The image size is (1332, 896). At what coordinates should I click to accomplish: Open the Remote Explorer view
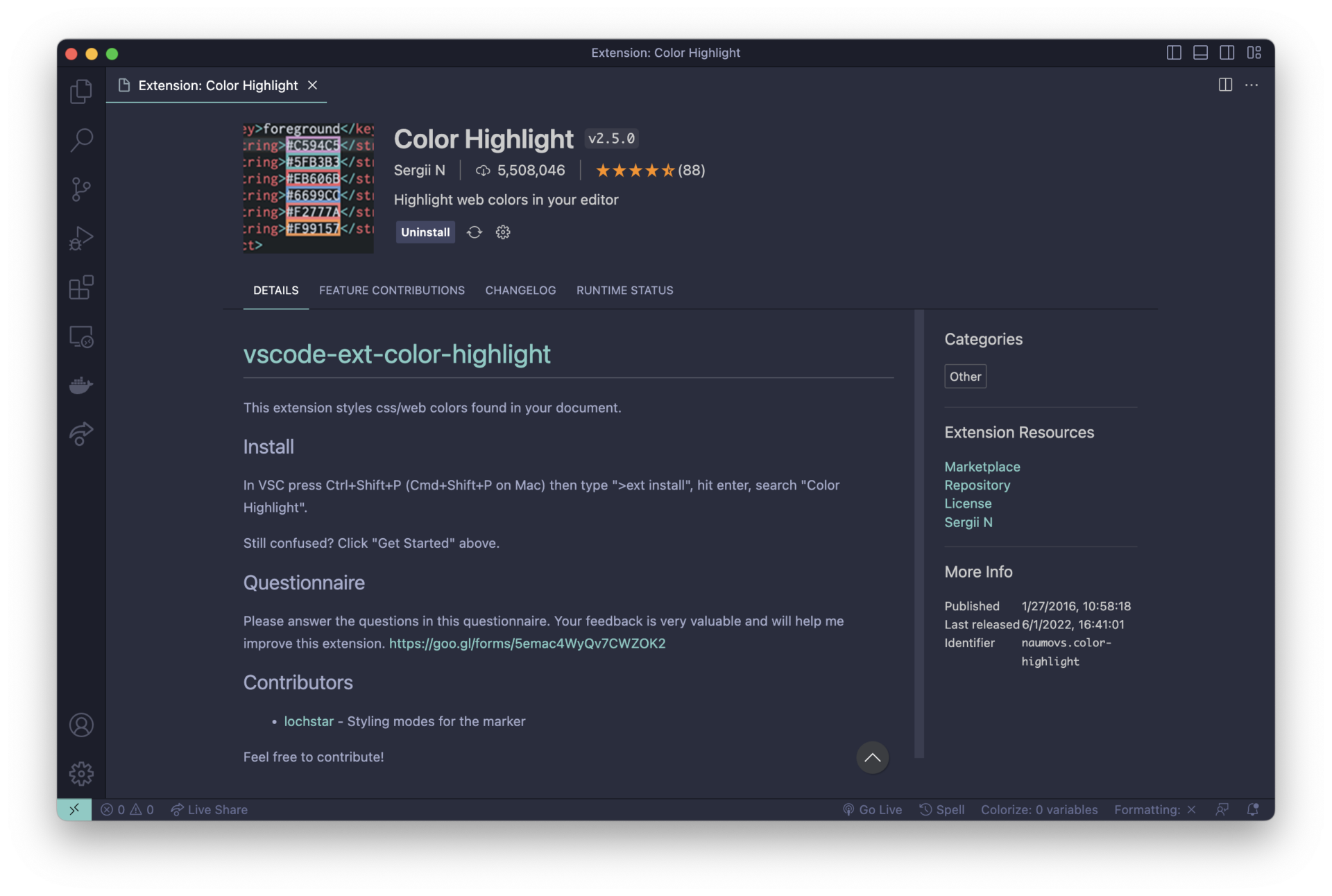pos(81,336)
